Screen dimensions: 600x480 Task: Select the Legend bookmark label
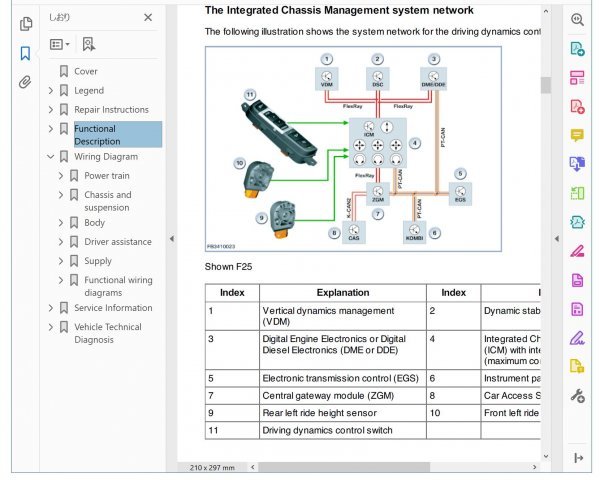89,90
